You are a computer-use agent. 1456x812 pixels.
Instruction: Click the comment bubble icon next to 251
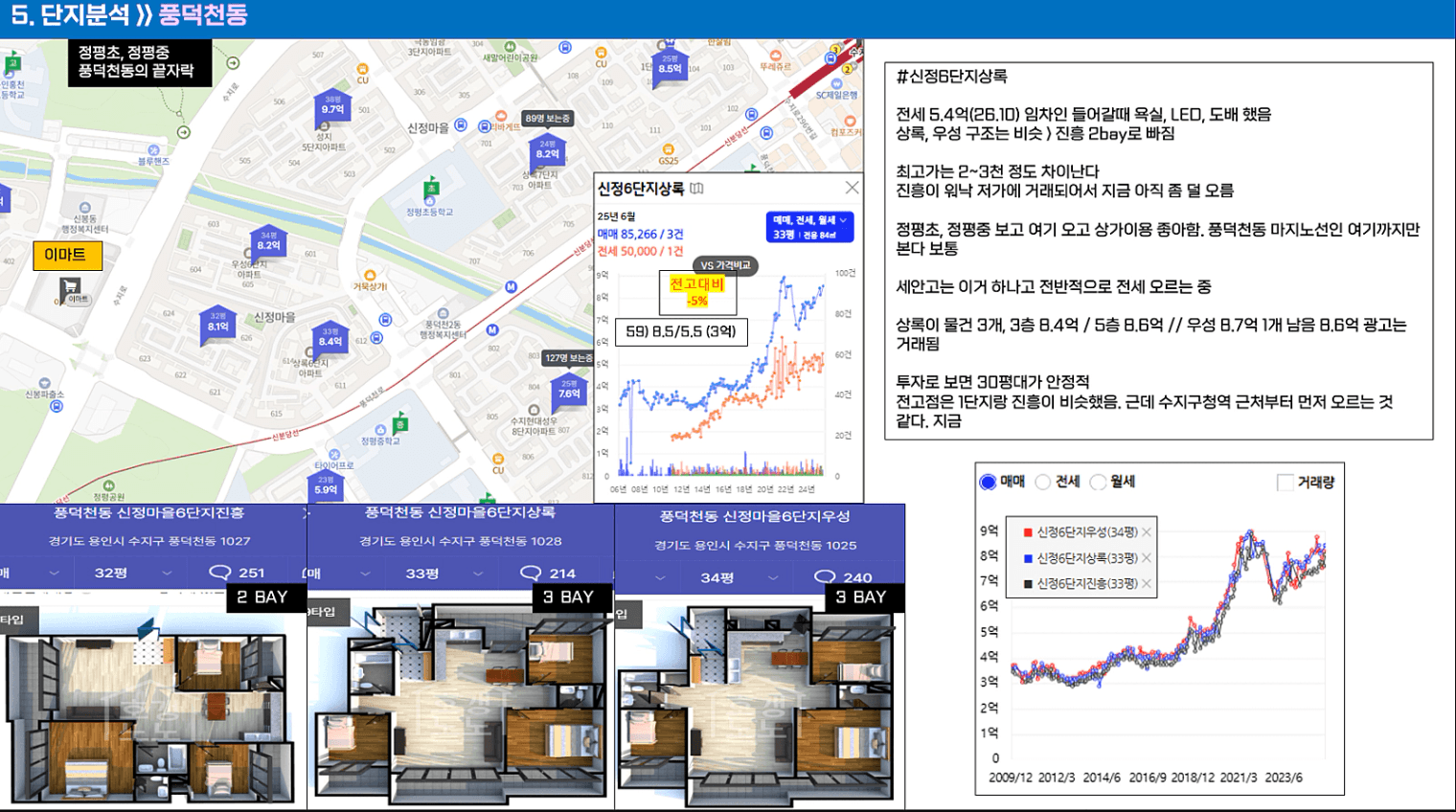pyautogui.click(x=219, y=573)
